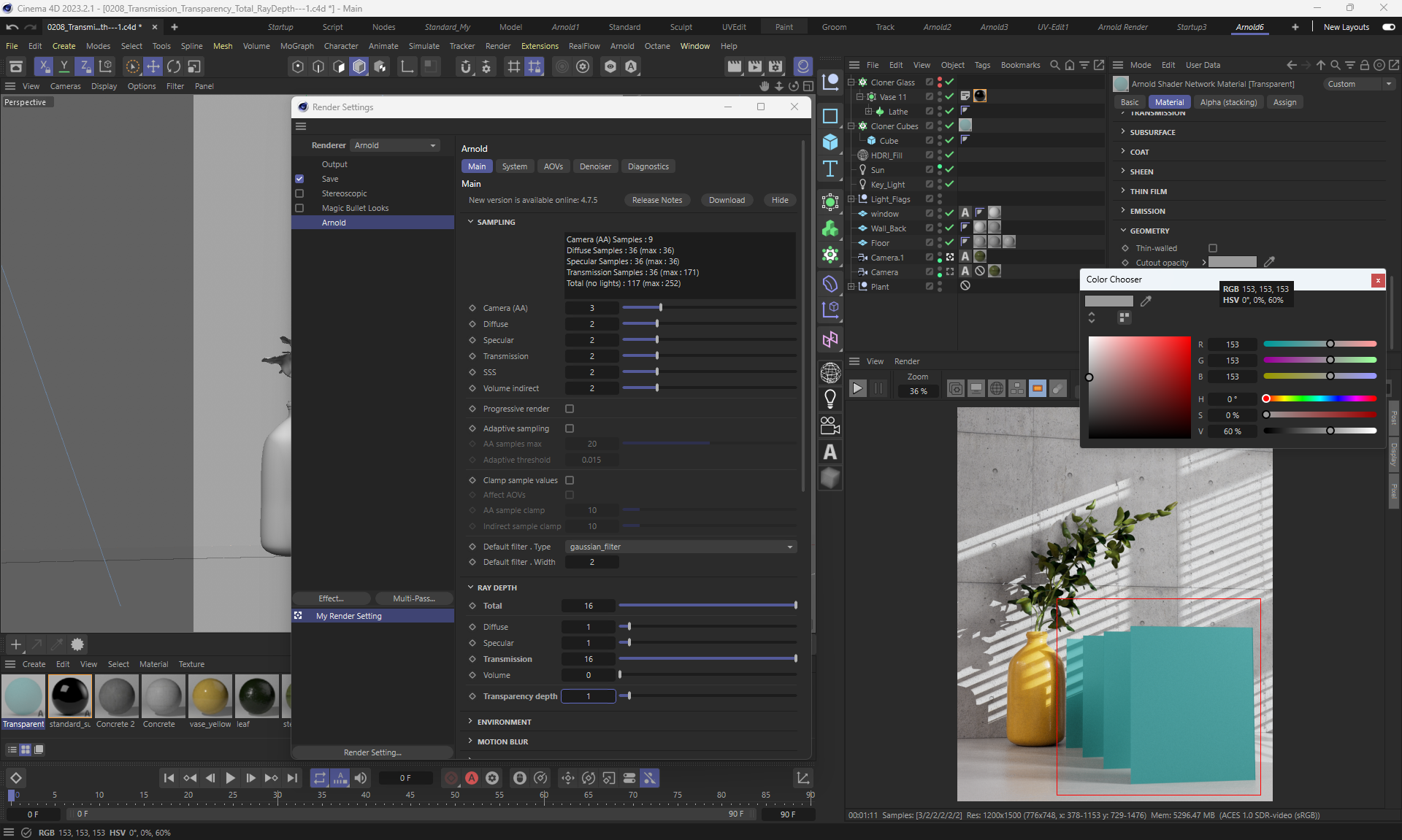Expand the ENVIRONMENT section
Image resolution: width=1402 pixels, height=840 pixels.
(505, 722)
